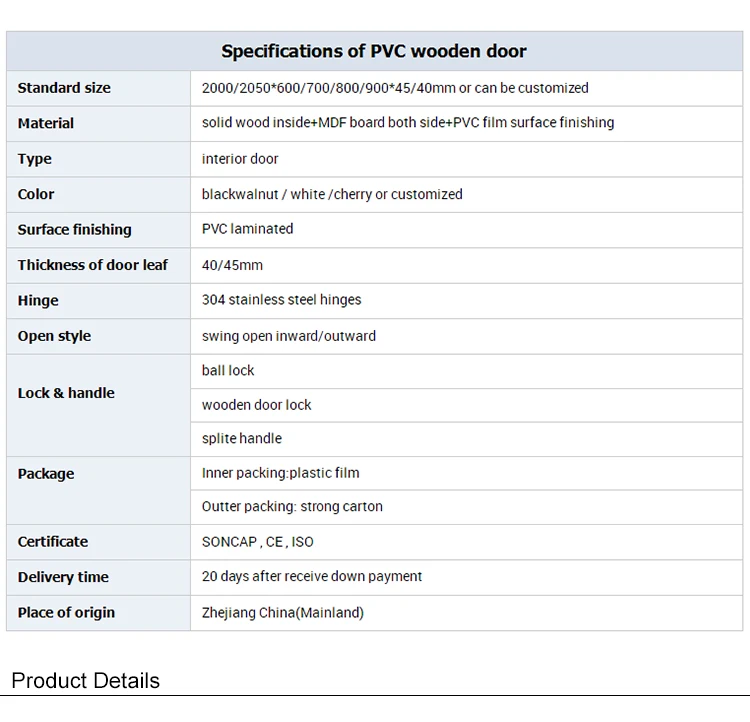750x722 pixels.
Task: Select the 'Lock & handle' row label
Action: click(x=66, y=393)
